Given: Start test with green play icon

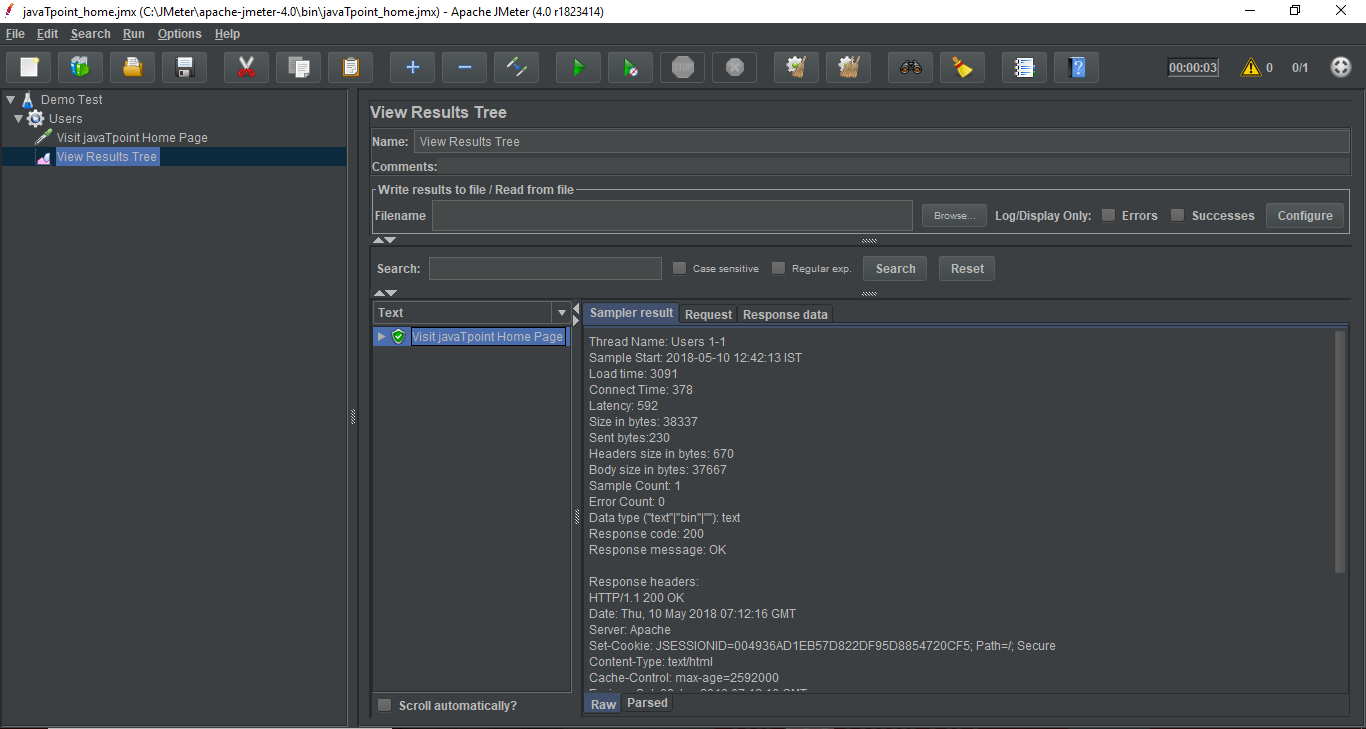Looking at the screenshot, I should pos(578,68).
